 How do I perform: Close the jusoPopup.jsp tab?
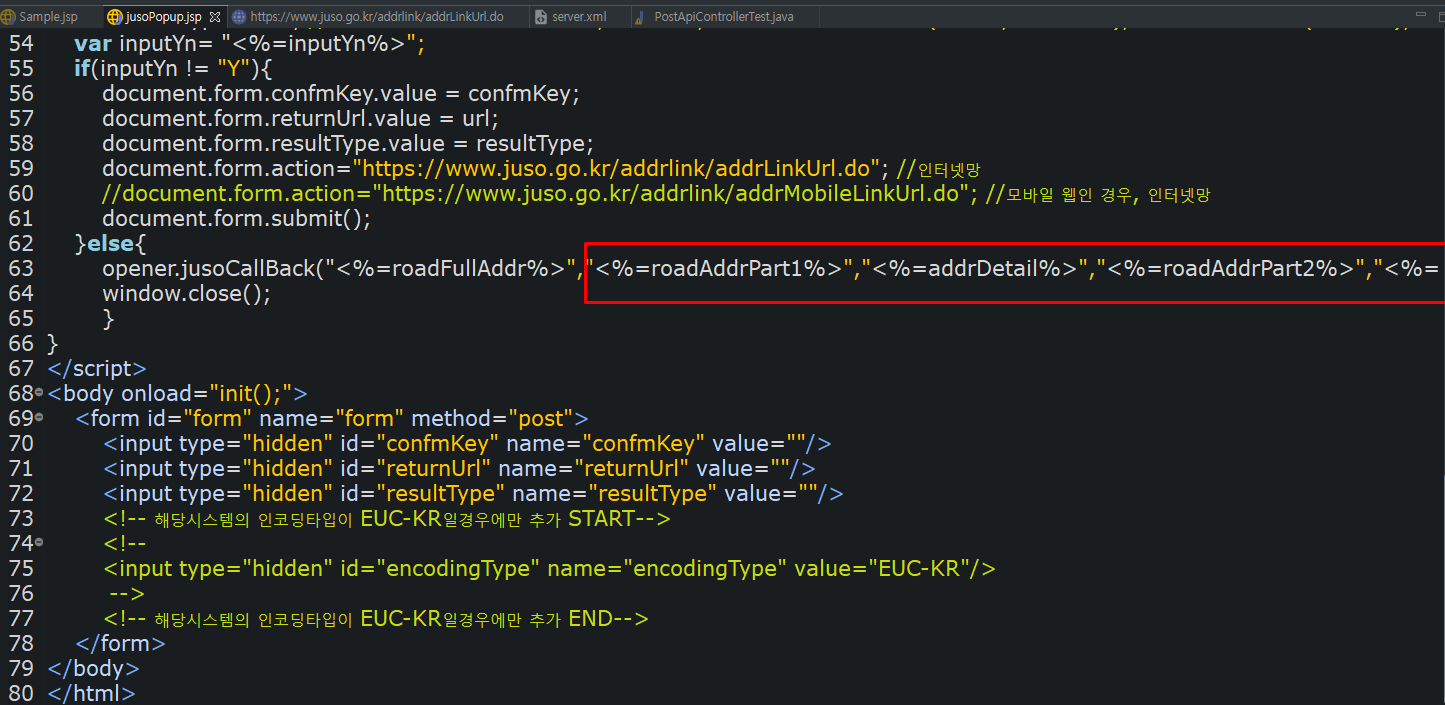click(x=214, y=17)
